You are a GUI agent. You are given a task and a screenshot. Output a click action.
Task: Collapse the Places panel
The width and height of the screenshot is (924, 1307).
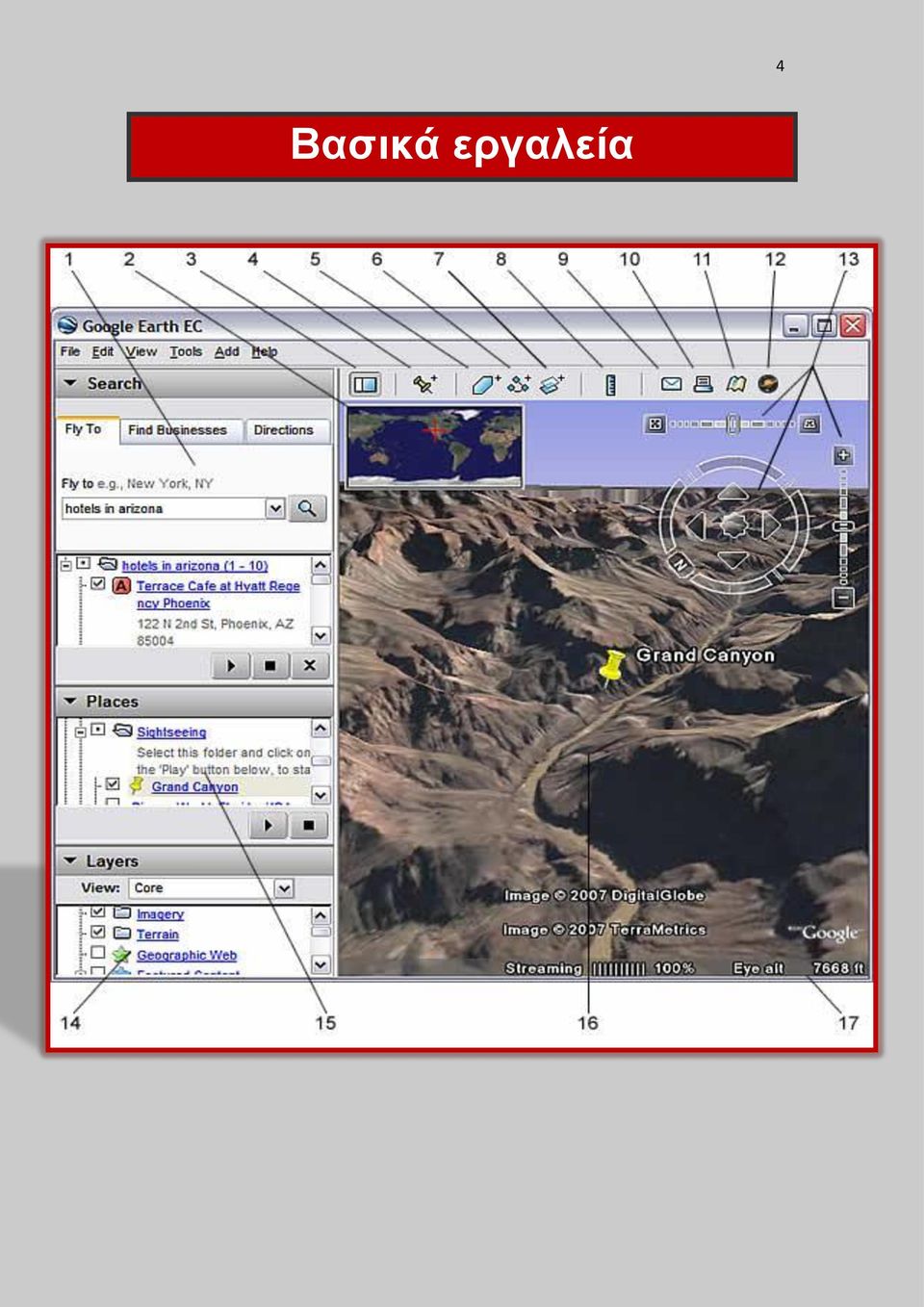pyautogui.click(x=70, y=702)
